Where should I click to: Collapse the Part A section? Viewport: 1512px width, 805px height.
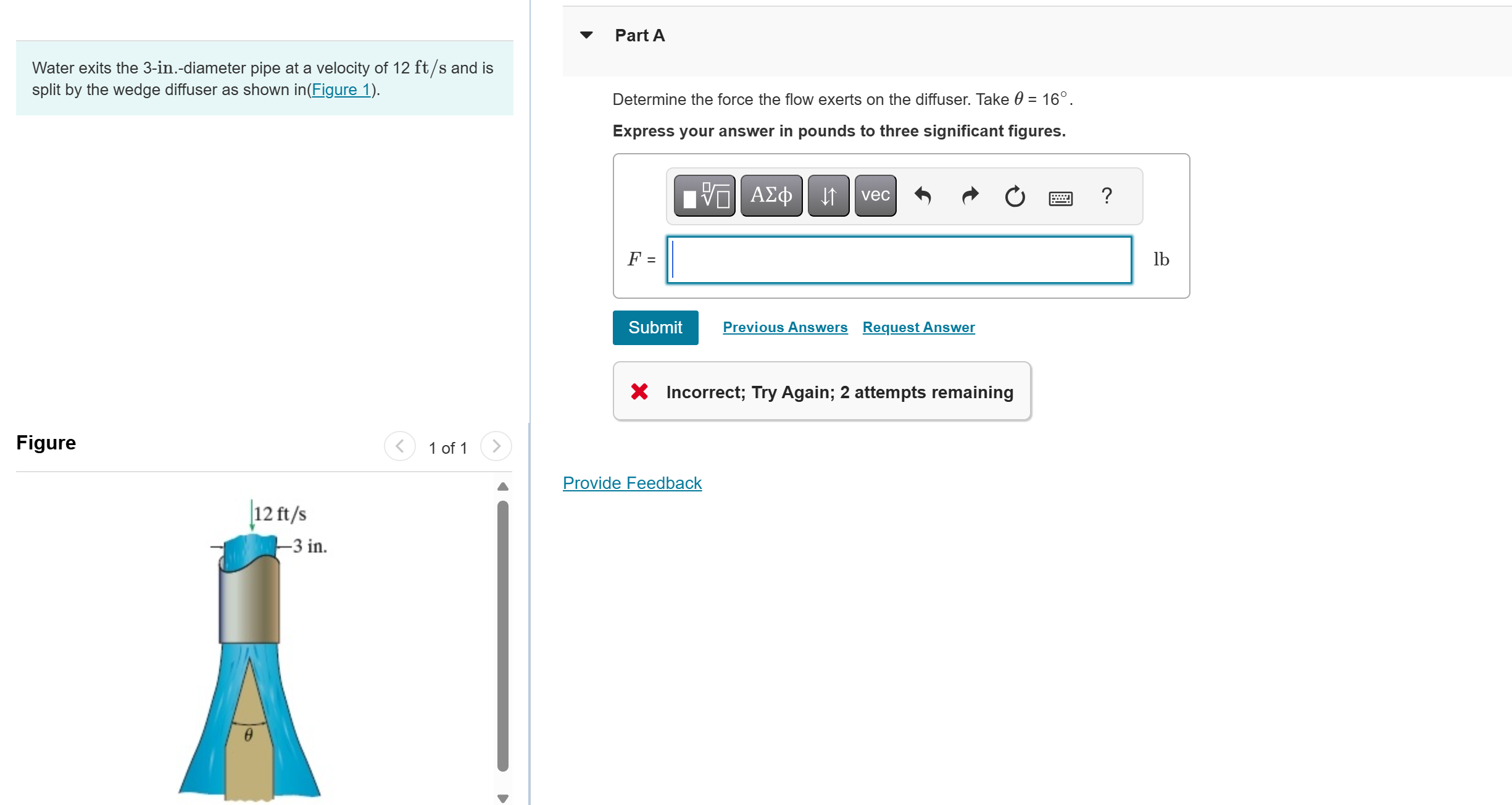click(x=586, y=35)
